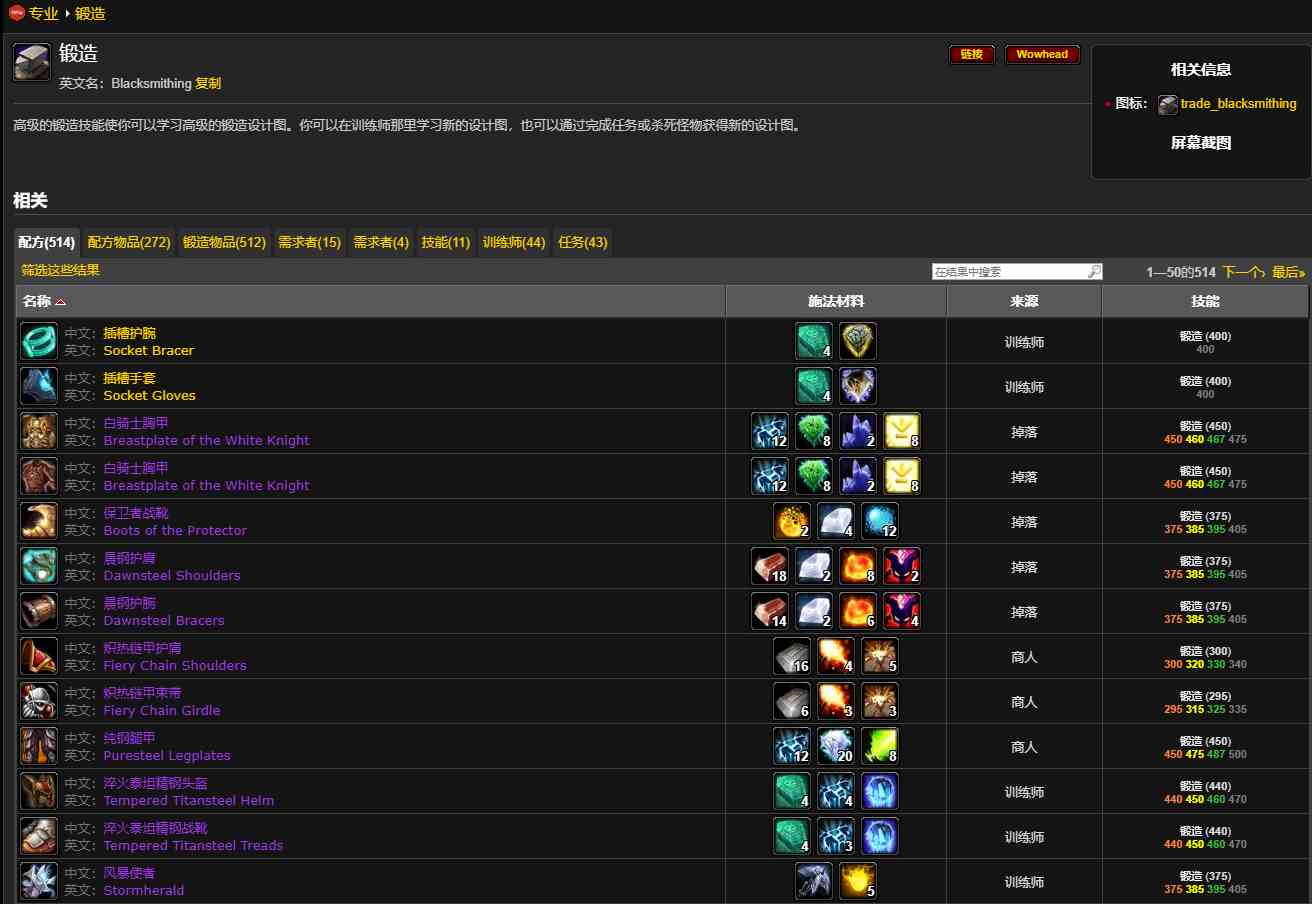Click the Puresteel Legplates recipe icon

point(39,746)
